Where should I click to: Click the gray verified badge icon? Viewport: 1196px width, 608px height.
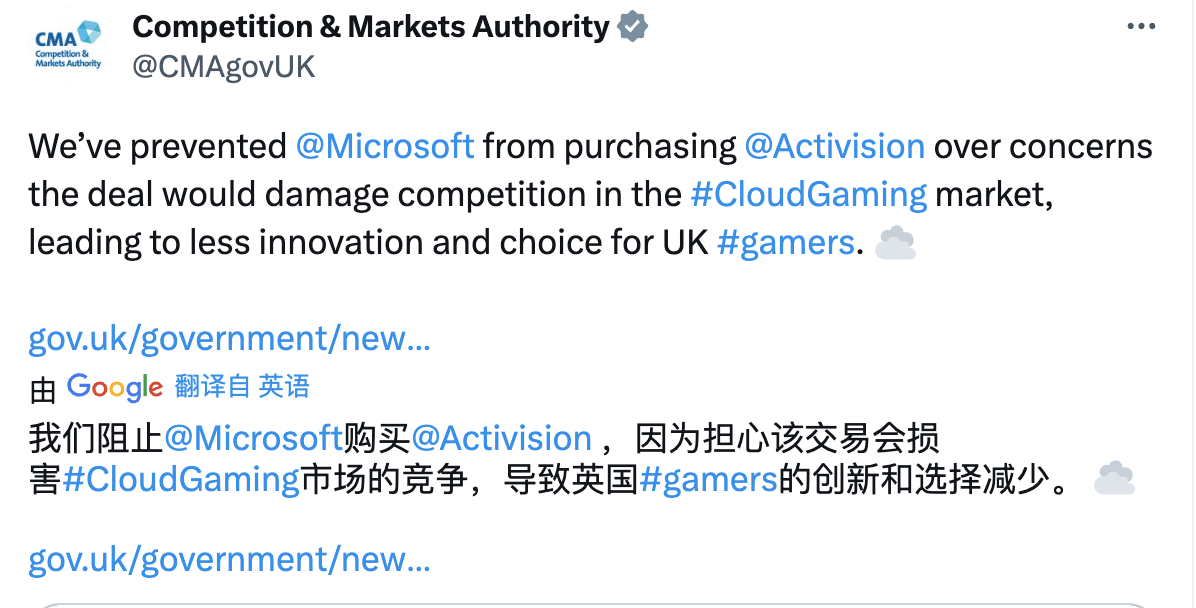point(632,27)
